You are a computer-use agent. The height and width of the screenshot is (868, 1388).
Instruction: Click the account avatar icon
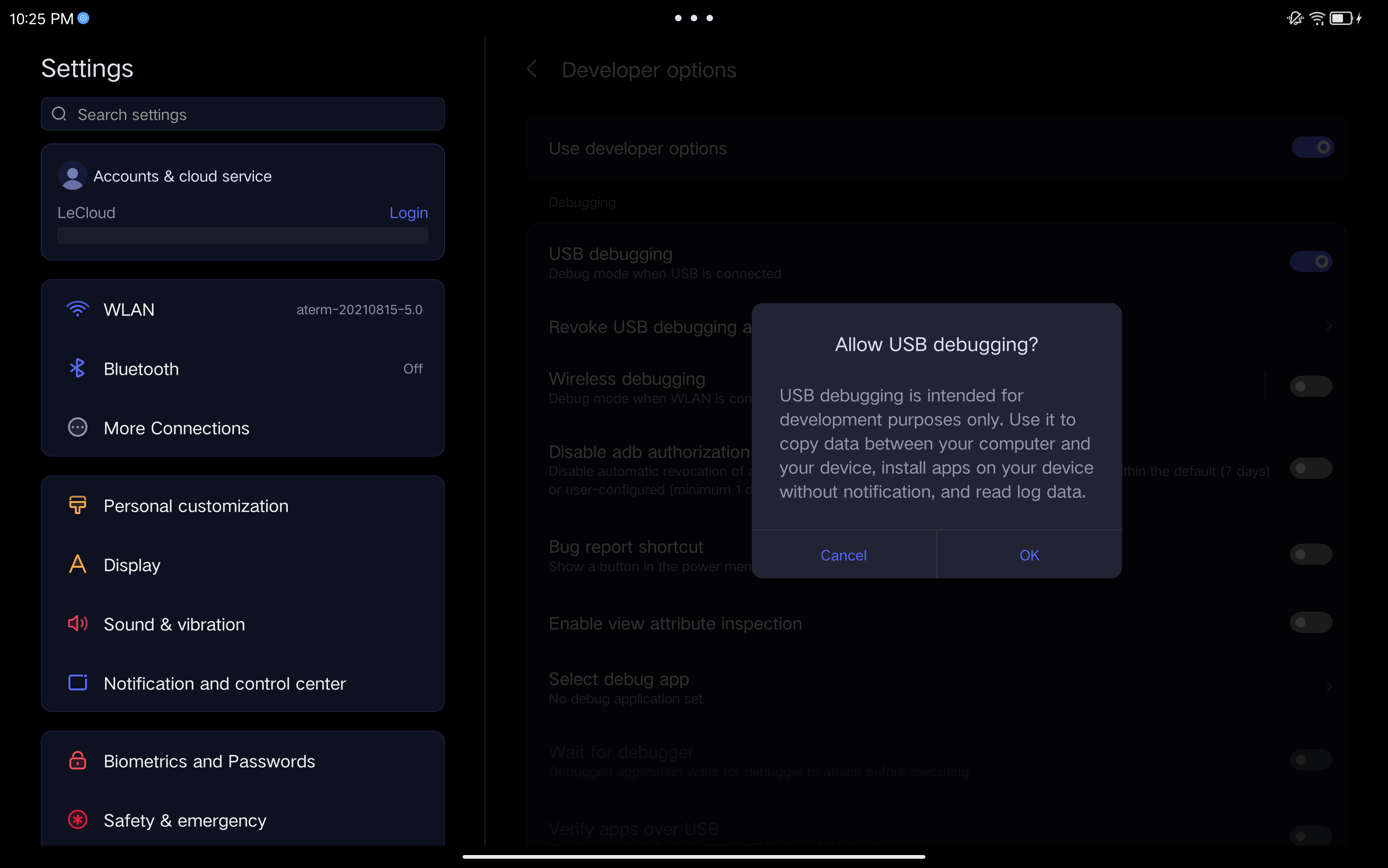tap(72, 176)
